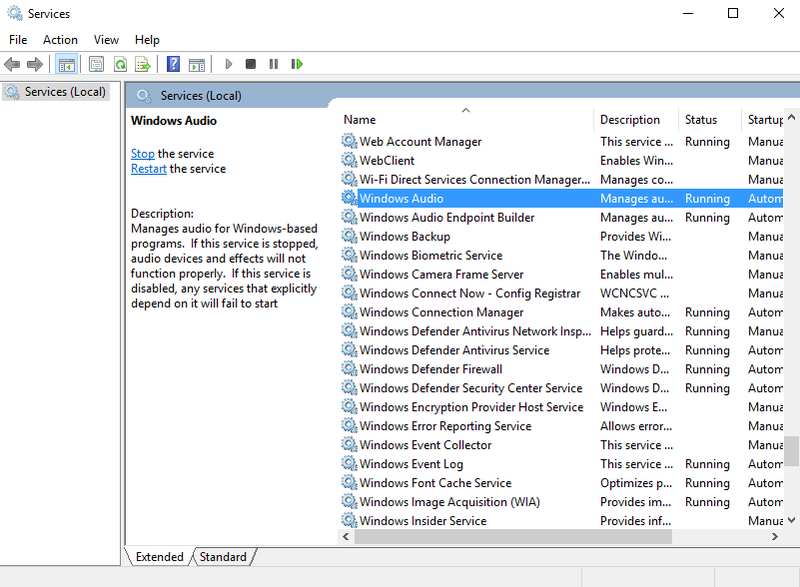Open Properties via toolbar icon
This screenshot has width=800, height=587.
tap(96, 64)
